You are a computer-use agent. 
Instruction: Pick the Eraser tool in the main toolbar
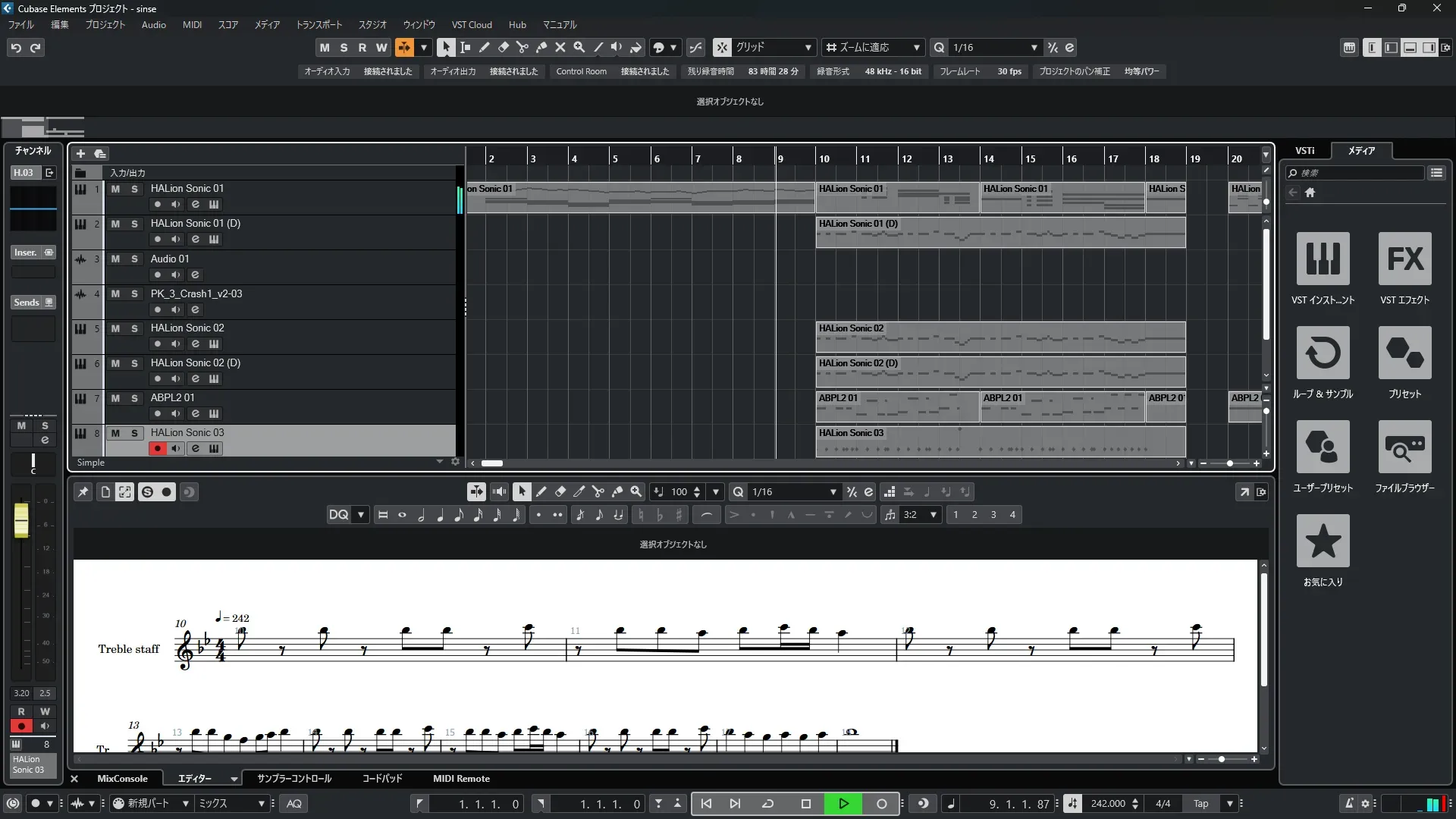coord(503,47)
